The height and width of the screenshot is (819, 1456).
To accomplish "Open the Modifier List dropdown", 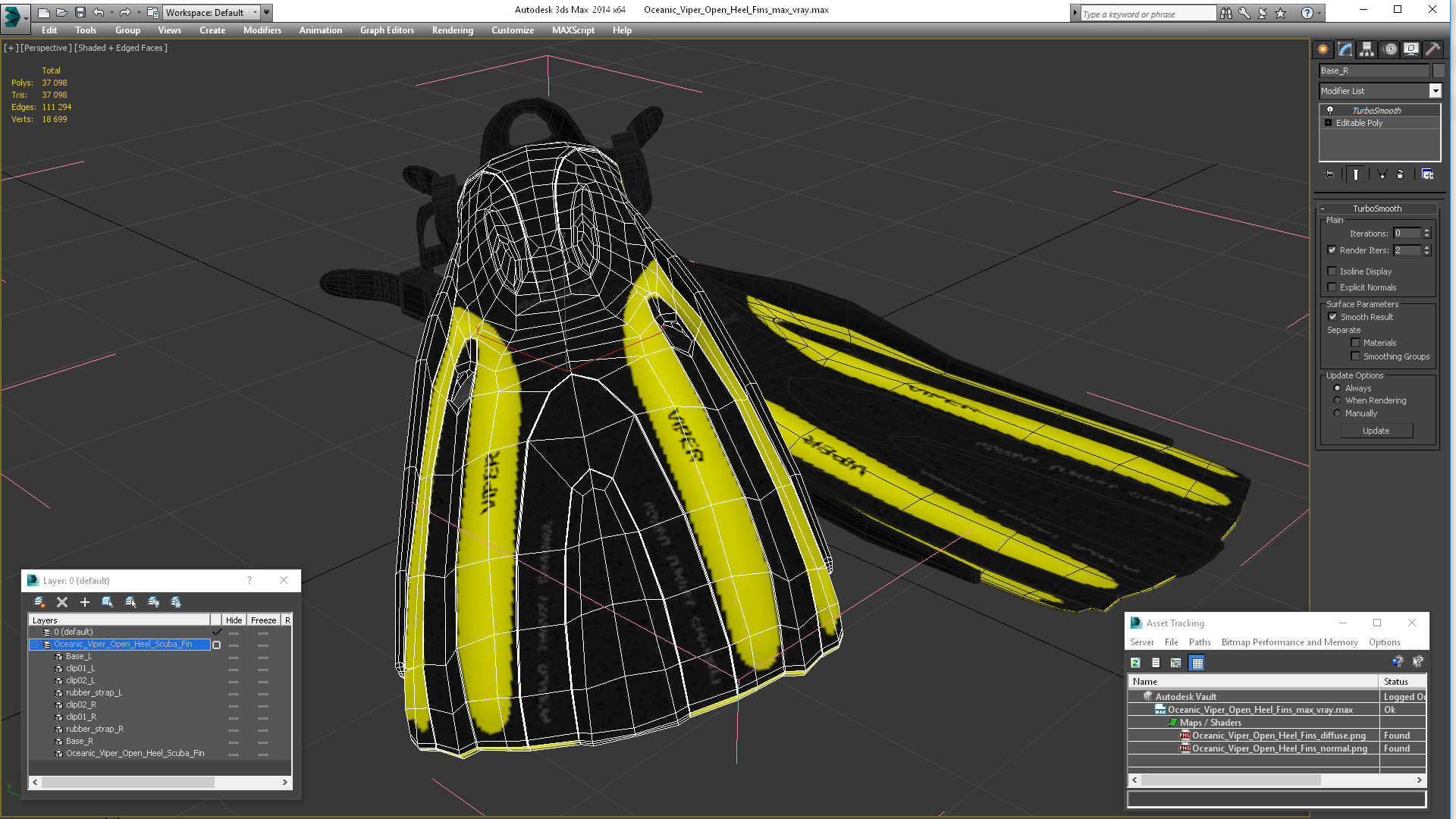I will pos(1436,91).
